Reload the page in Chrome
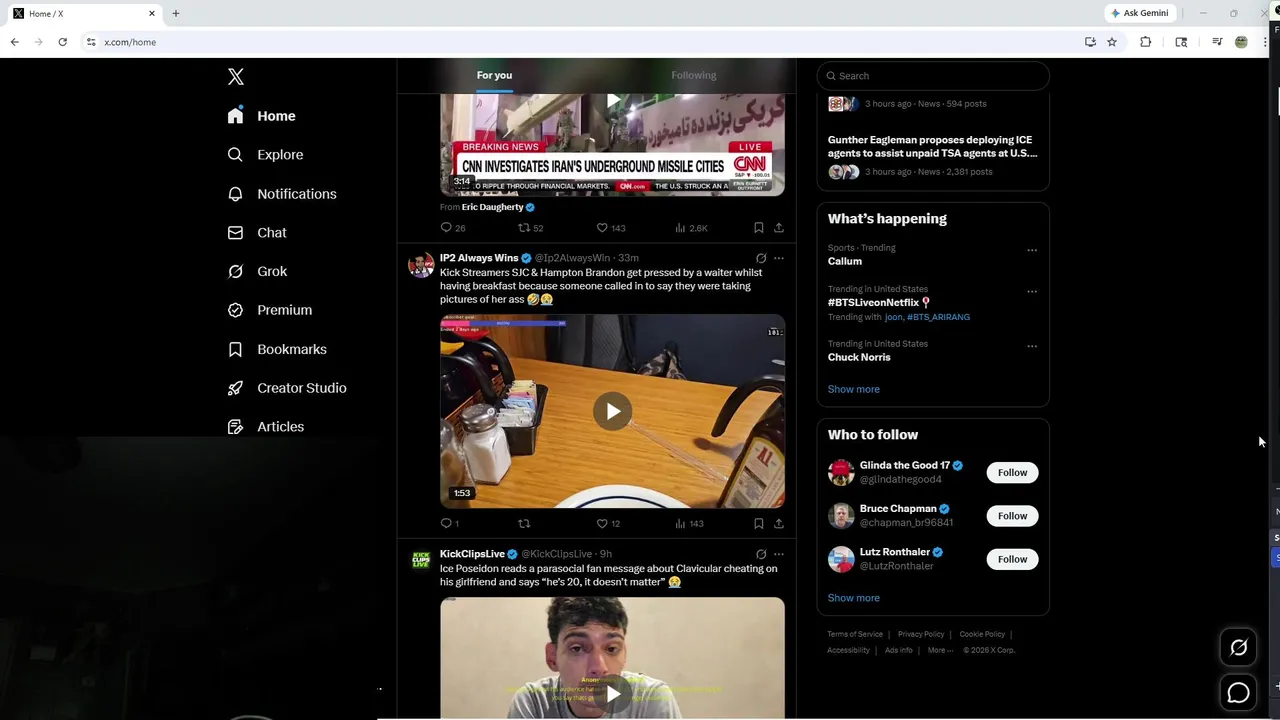This screenshot has height=720, width=1280. click(x=62, y=42)
